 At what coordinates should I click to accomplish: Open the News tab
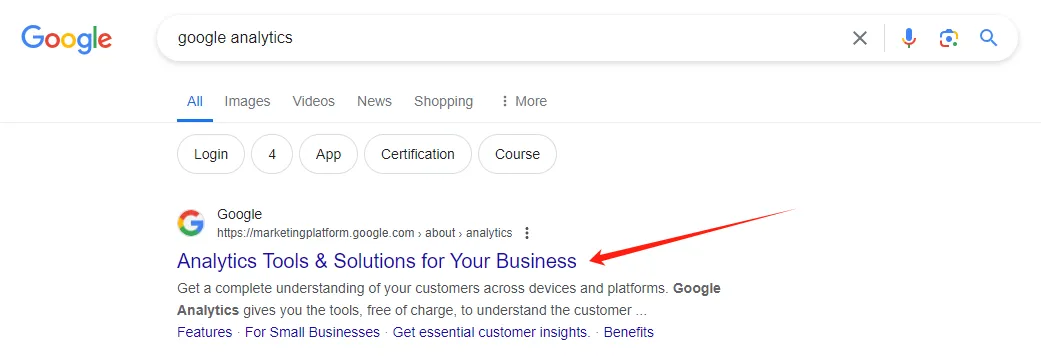point(374,101)
